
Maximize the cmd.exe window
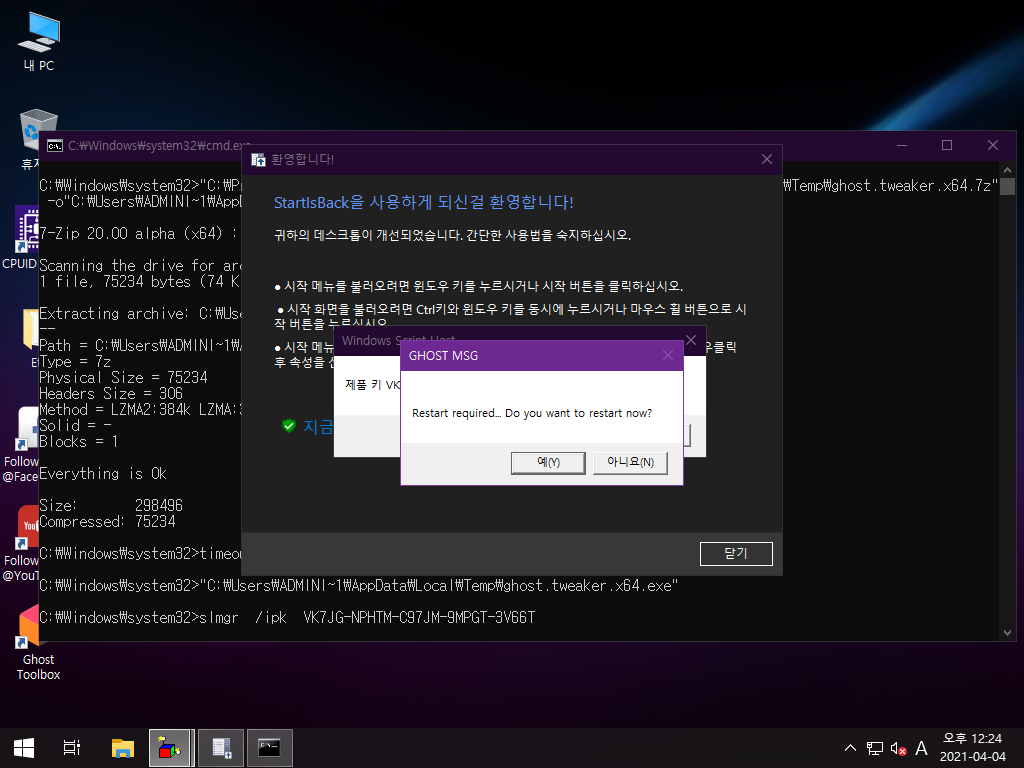pos(947,145)
